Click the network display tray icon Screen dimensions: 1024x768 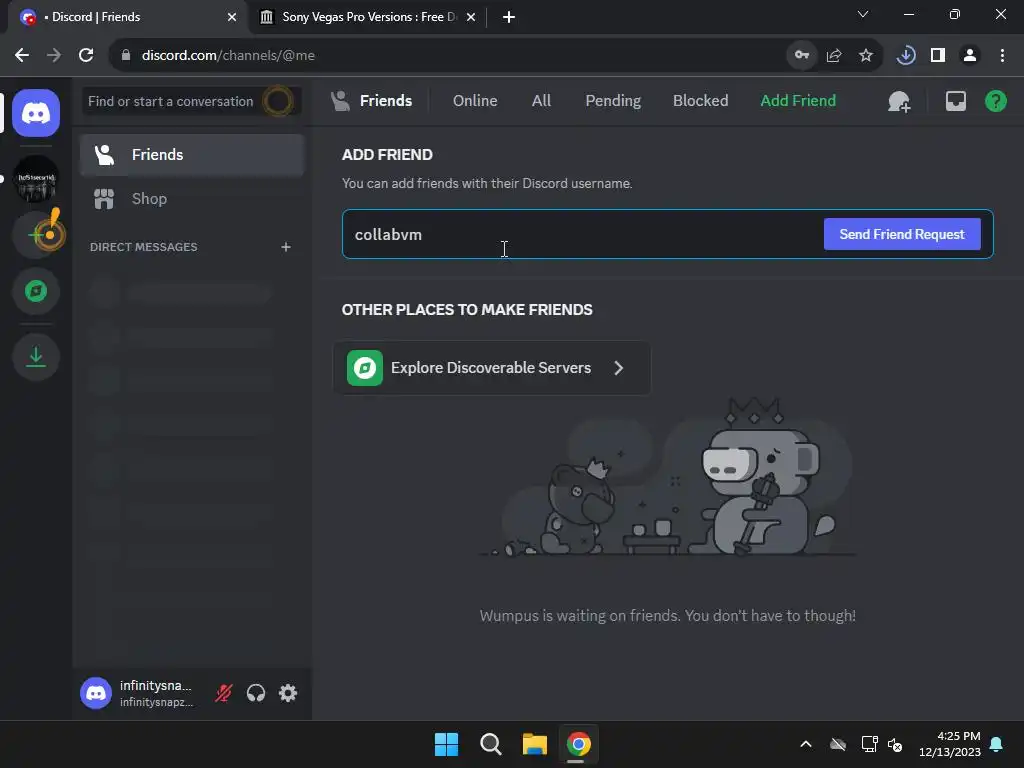869,744
